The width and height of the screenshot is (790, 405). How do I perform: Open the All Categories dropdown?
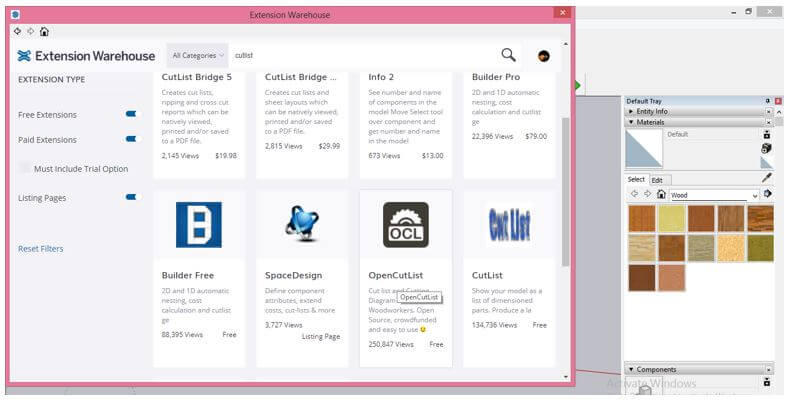198,55
